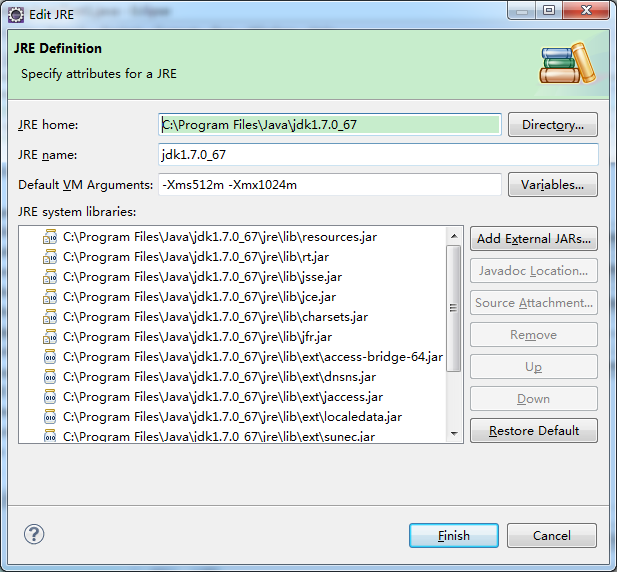Click the 'JRE home:' label

48,125
